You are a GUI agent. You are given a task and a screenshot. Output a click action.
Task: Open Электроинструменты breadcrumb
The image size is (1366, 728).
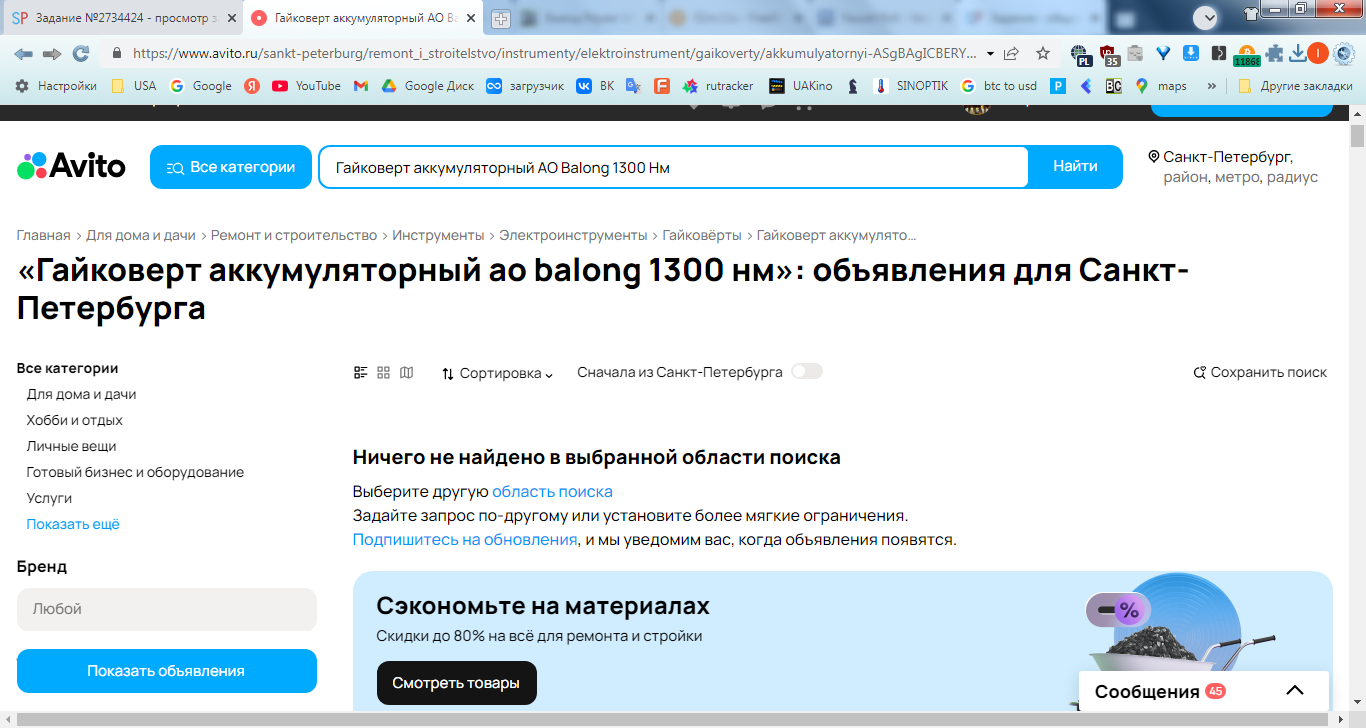[574, 235]
